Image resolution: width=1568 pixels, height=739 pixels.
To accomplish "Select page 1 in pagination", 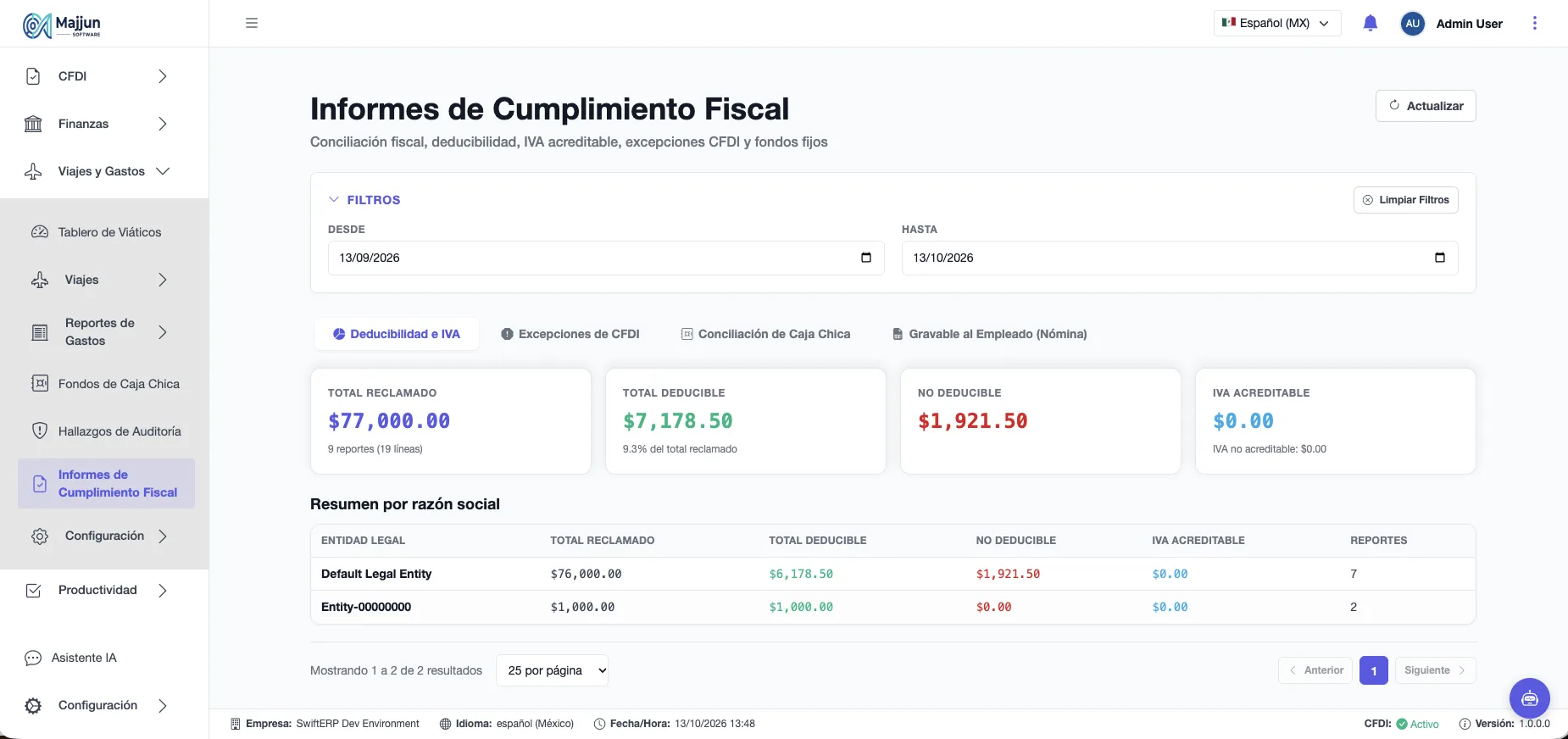I will click(1374, 670).
